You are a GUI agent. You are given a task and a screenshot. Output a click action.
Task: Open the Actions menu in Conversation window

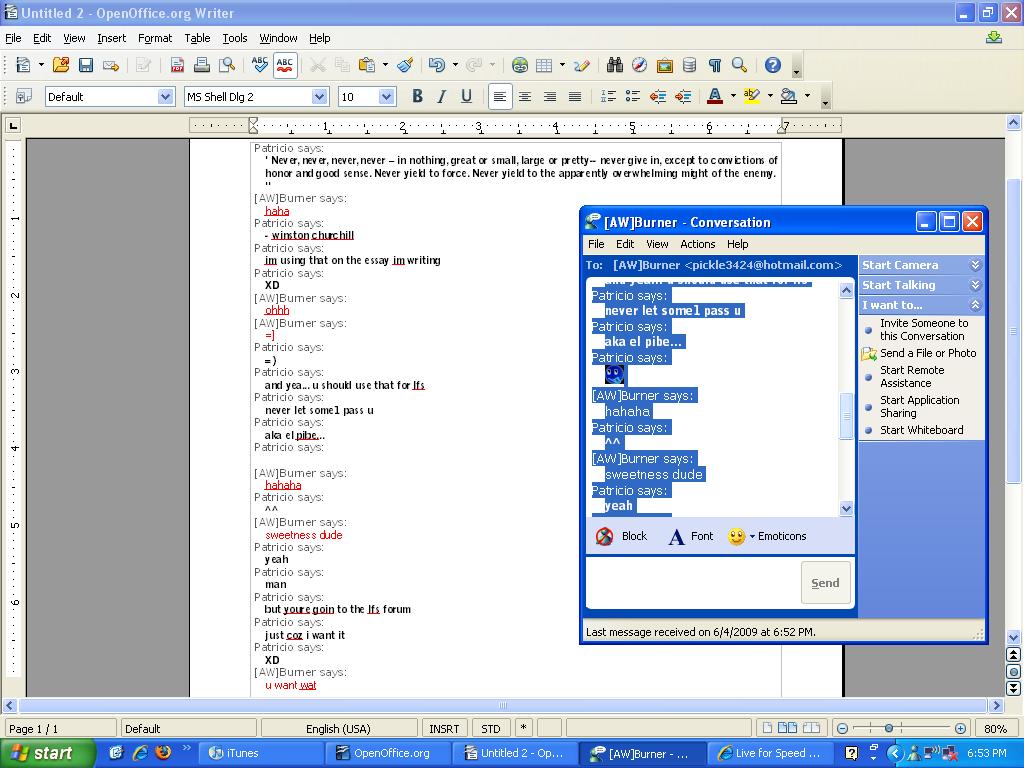697,244
